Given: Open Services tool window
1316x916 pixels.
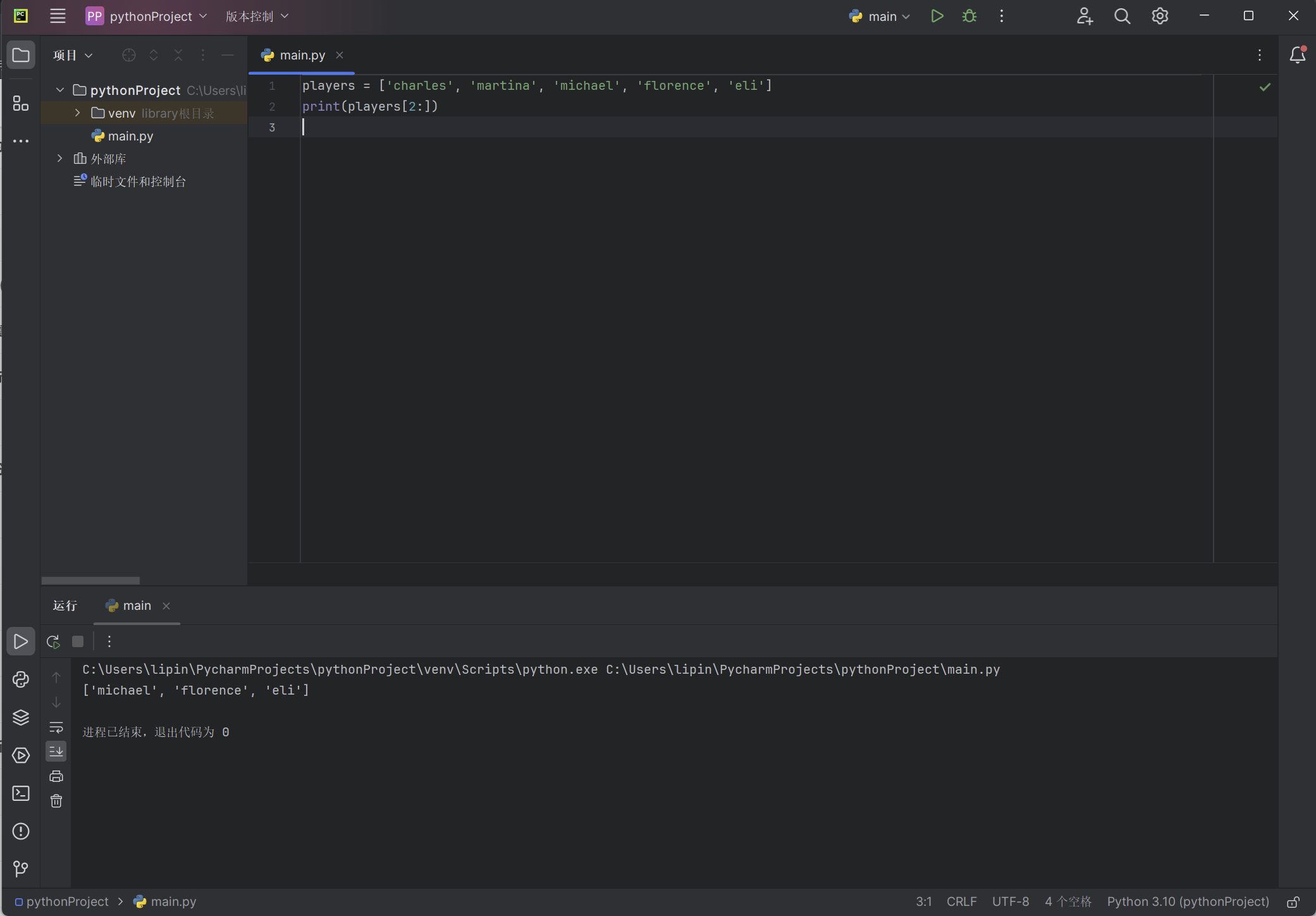Looking at the screenshot, I should coord(21,755).
